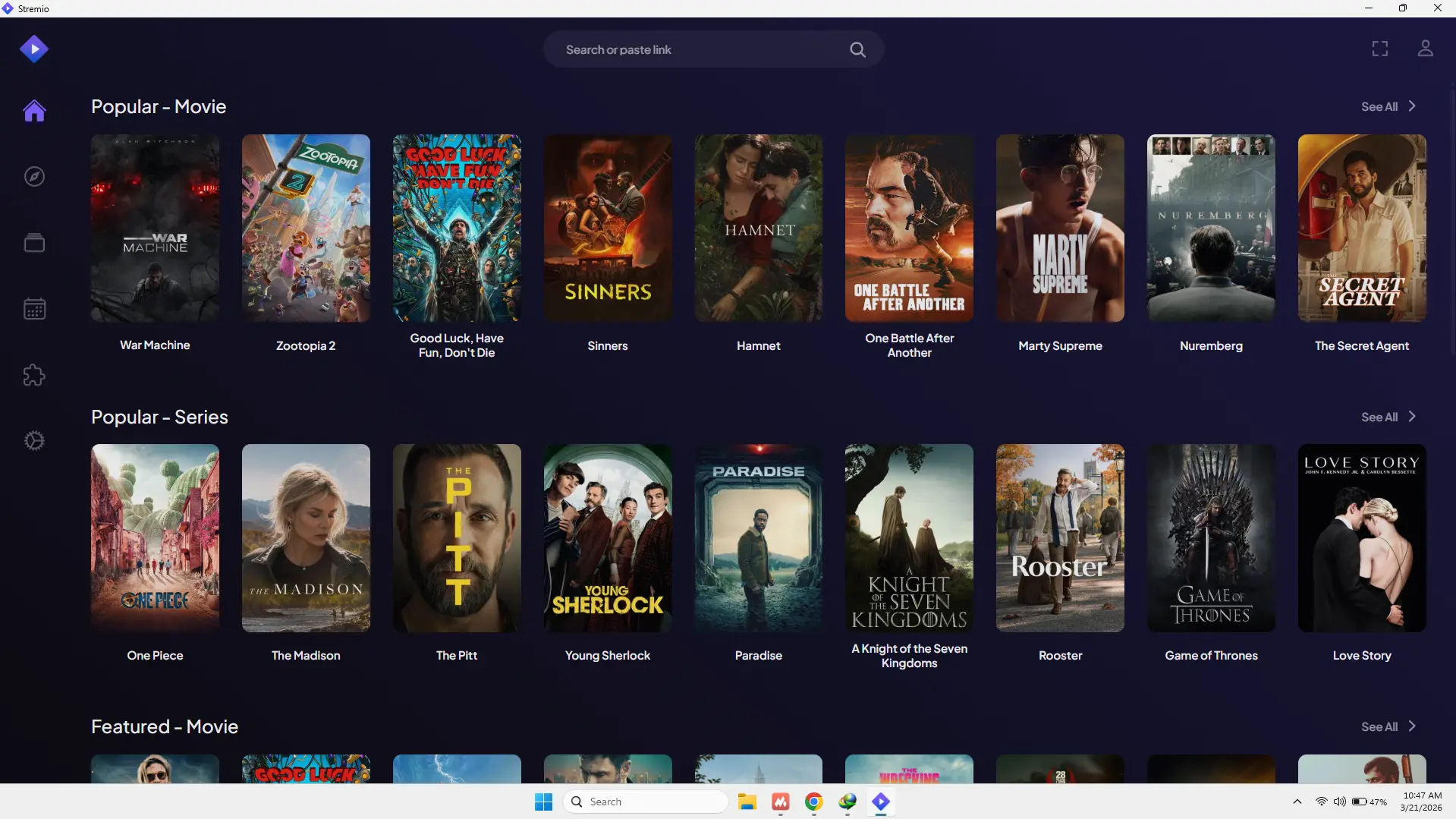Open the Love Story series poster
Image resolution: width=1456 pixels, height=819 pixels.
[1362, 538]
